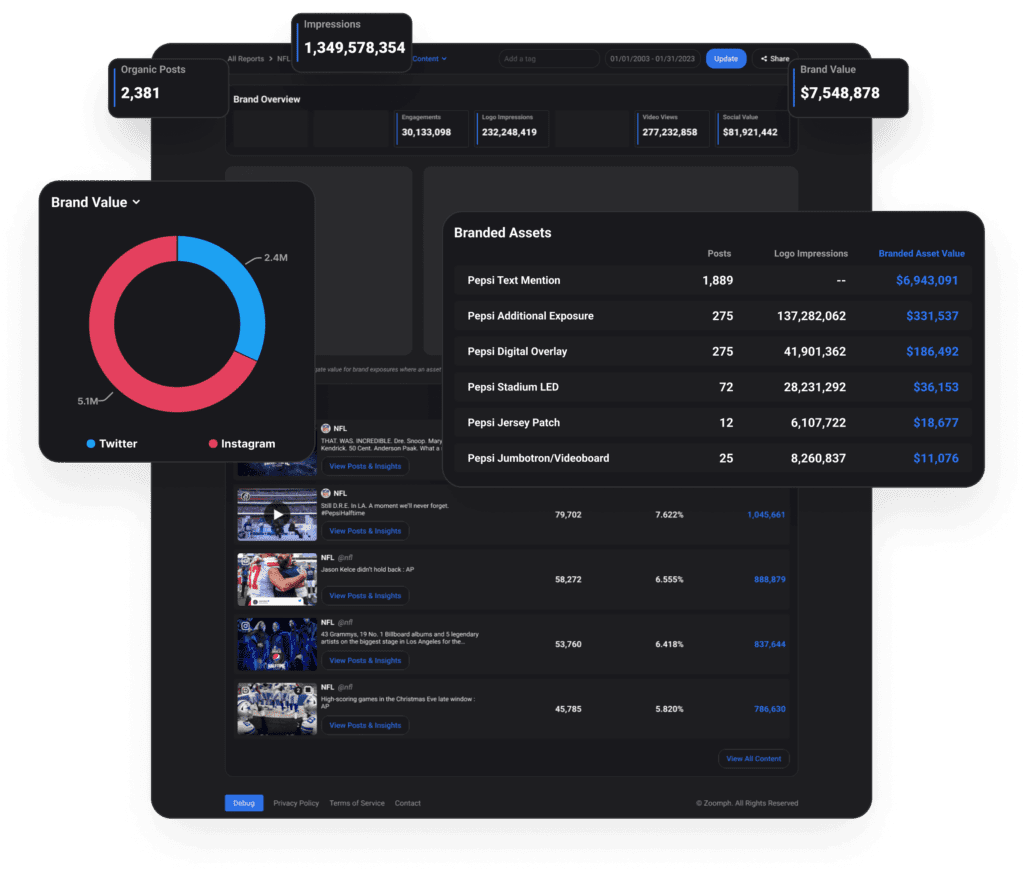Click the Add a tag field
This screenshot has height=884, width=1024.
tap(549, 59)
